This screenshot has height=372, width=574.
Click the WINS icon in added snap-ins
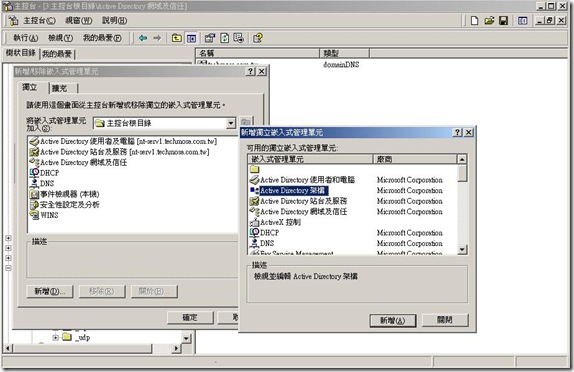(x=34, y=215)
